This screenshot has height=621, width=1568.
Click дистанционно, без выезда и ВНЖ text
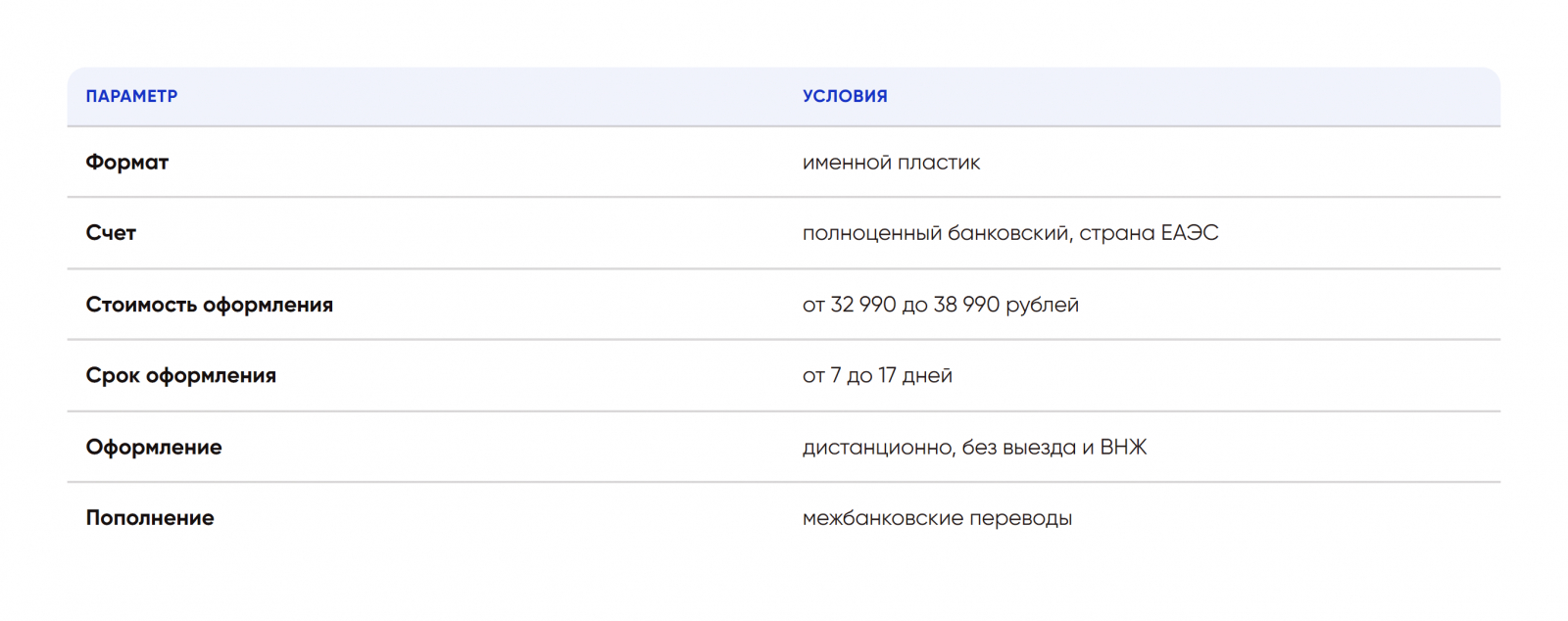(974, 448)
